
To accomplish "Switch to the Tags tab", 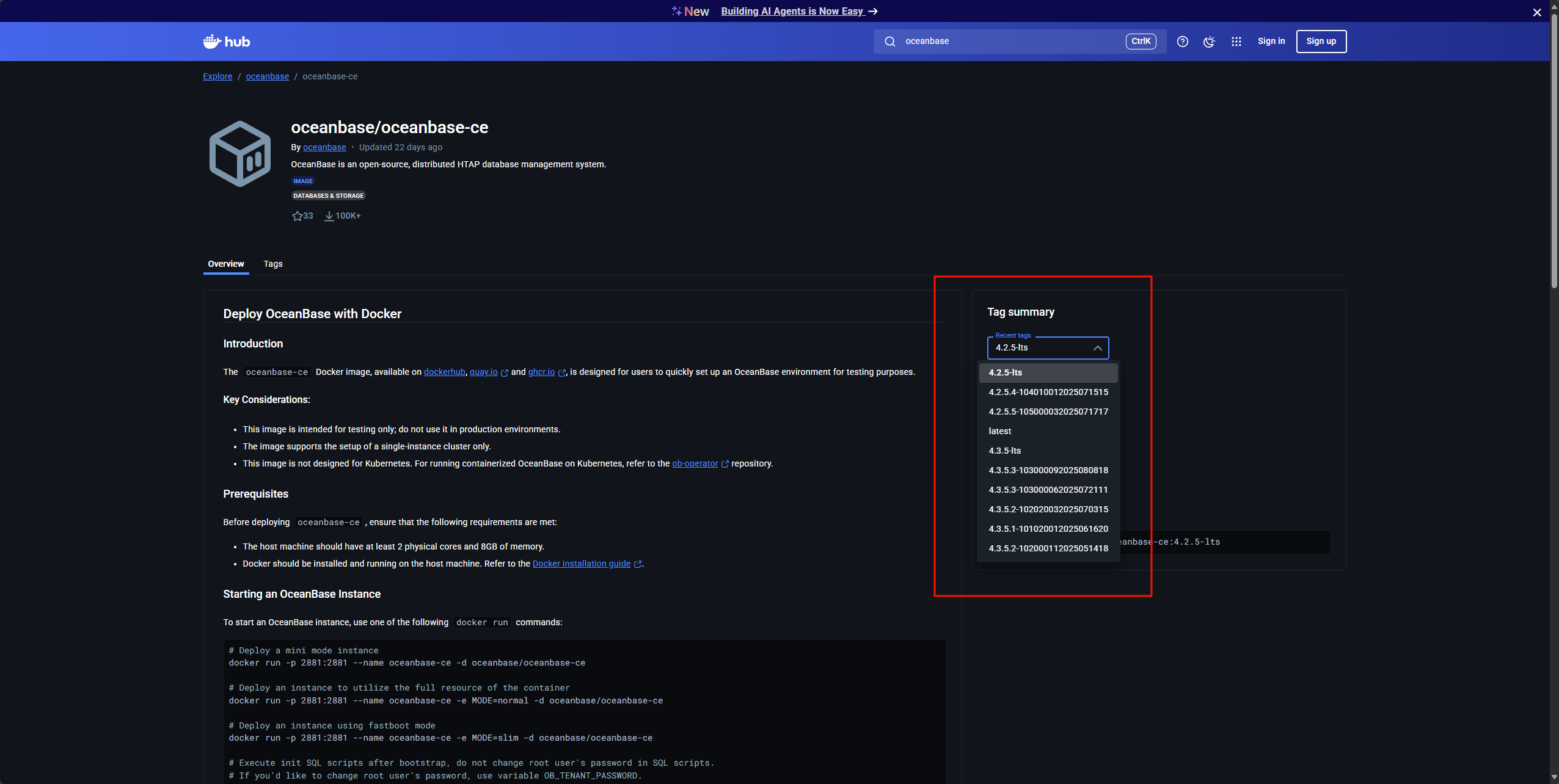I will pyautogui.click(x=273, y=264).
